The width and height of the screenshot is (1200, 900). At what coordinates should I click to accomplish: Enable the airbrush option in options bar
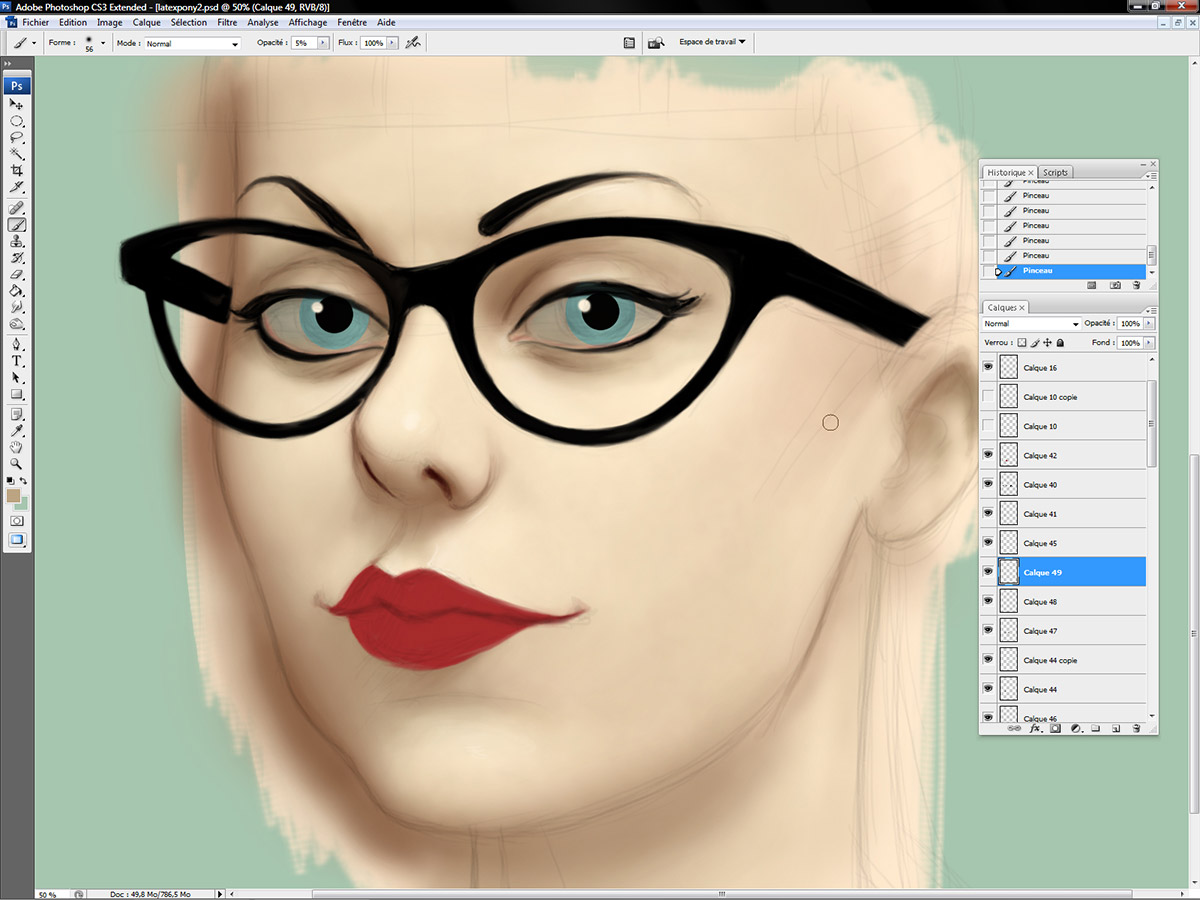click(413, 43)
